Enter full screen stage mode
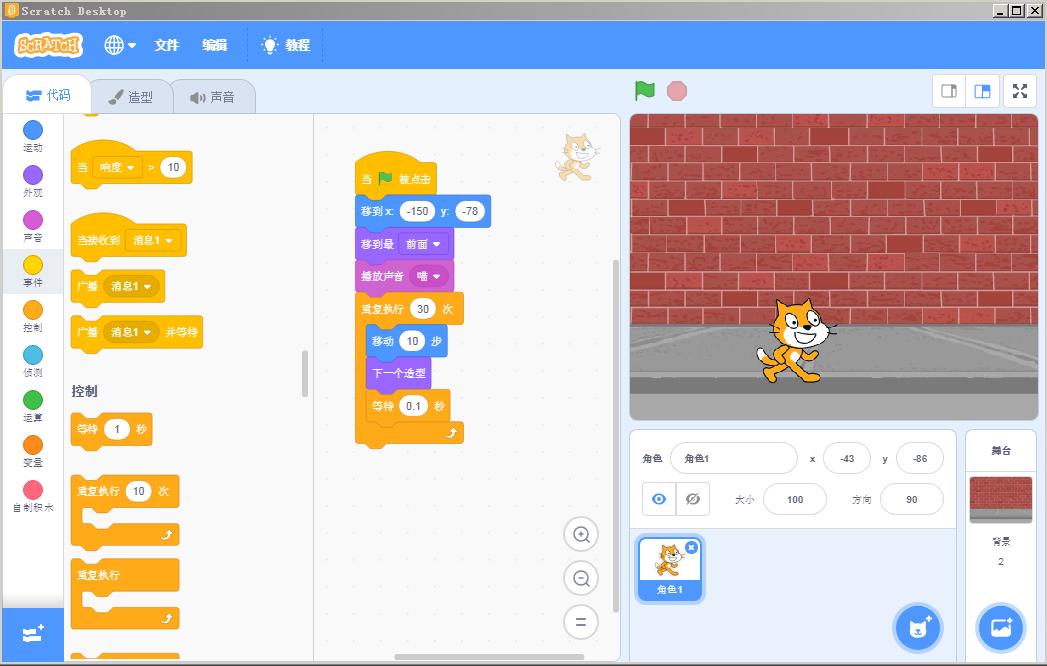The width and height of the screenshot is (1047, 666). [1020, 91]
